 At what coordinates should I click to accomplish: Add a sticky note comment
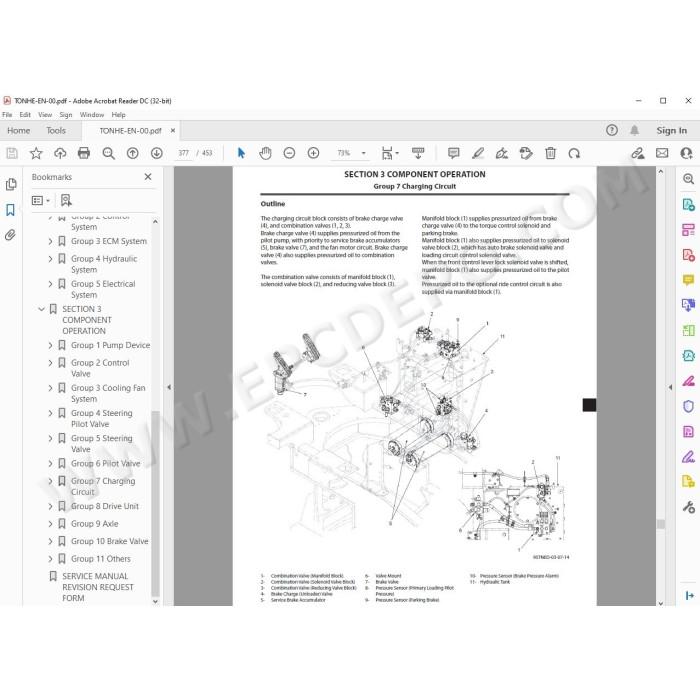coord(454,153)
